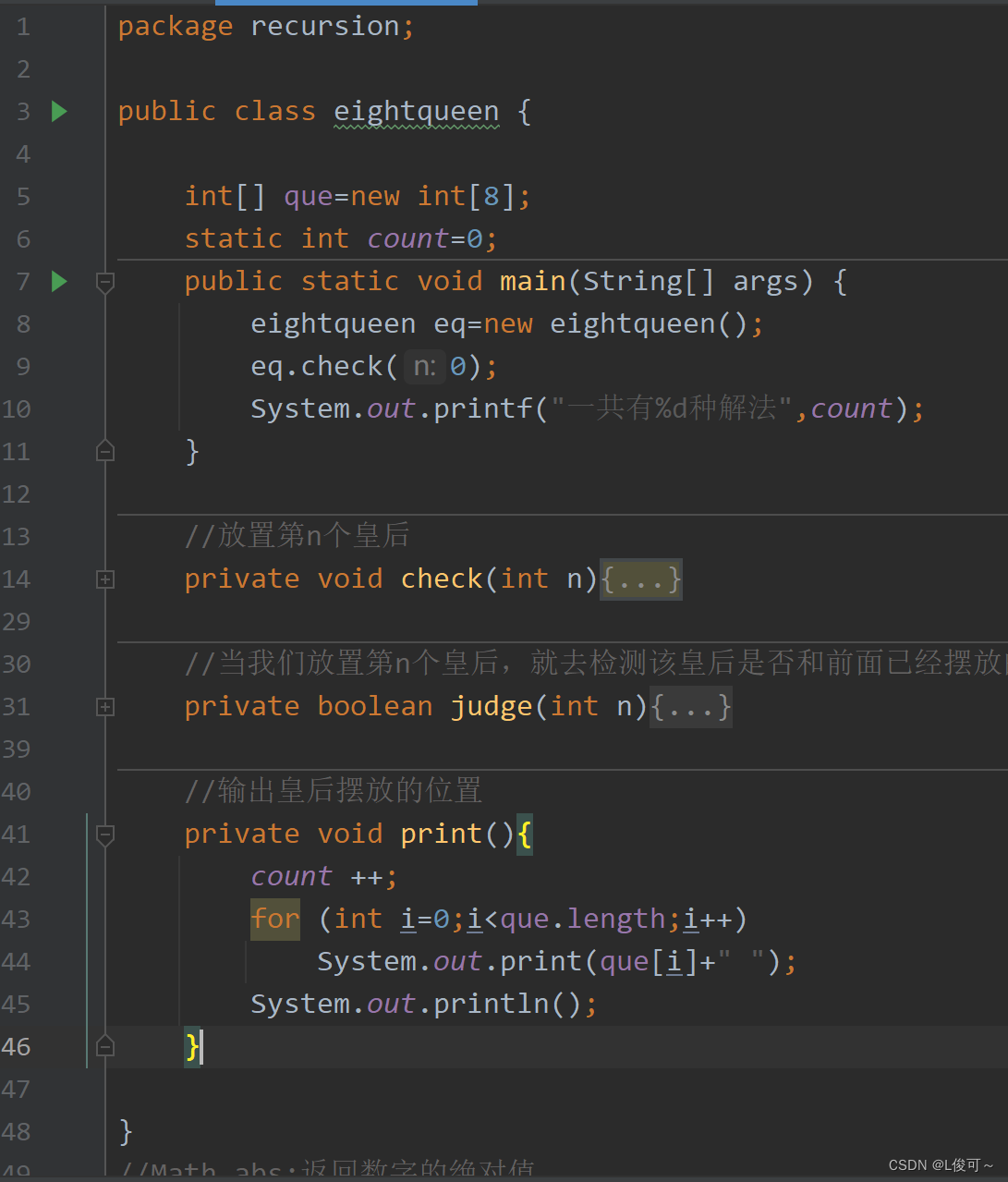Screen dimensions: 1008x1182
Task: Collapse the print method using its gutter marker
Action: [x=104, y=834]
